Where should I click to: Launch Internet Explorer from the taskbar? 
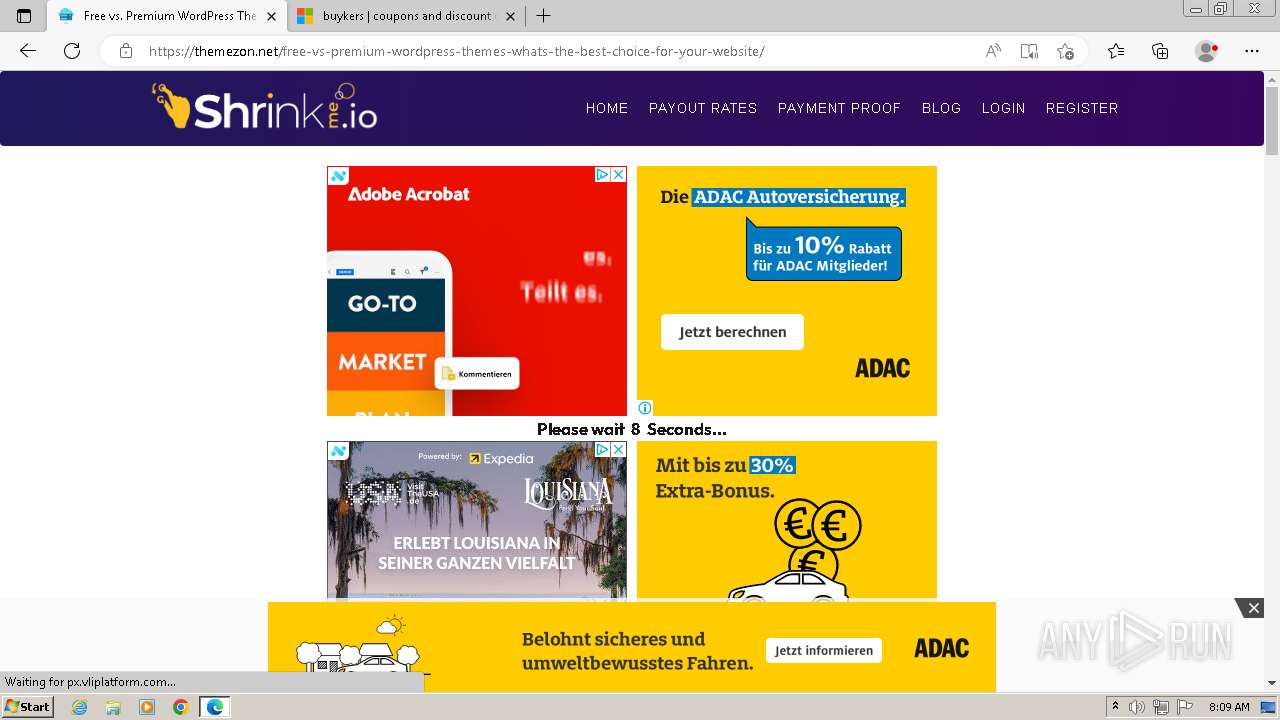point(79,707)
